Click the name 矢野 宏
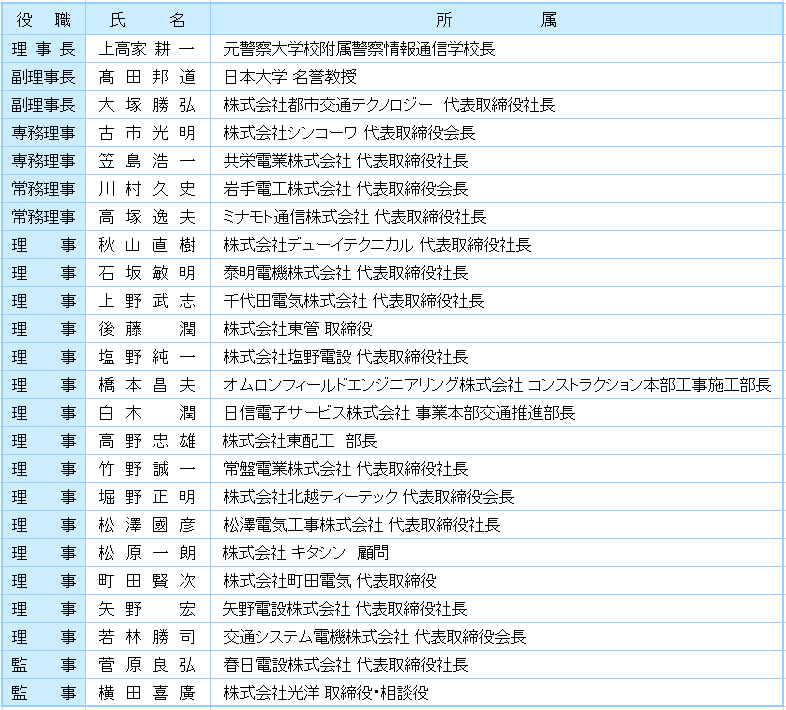 [148, 610]
